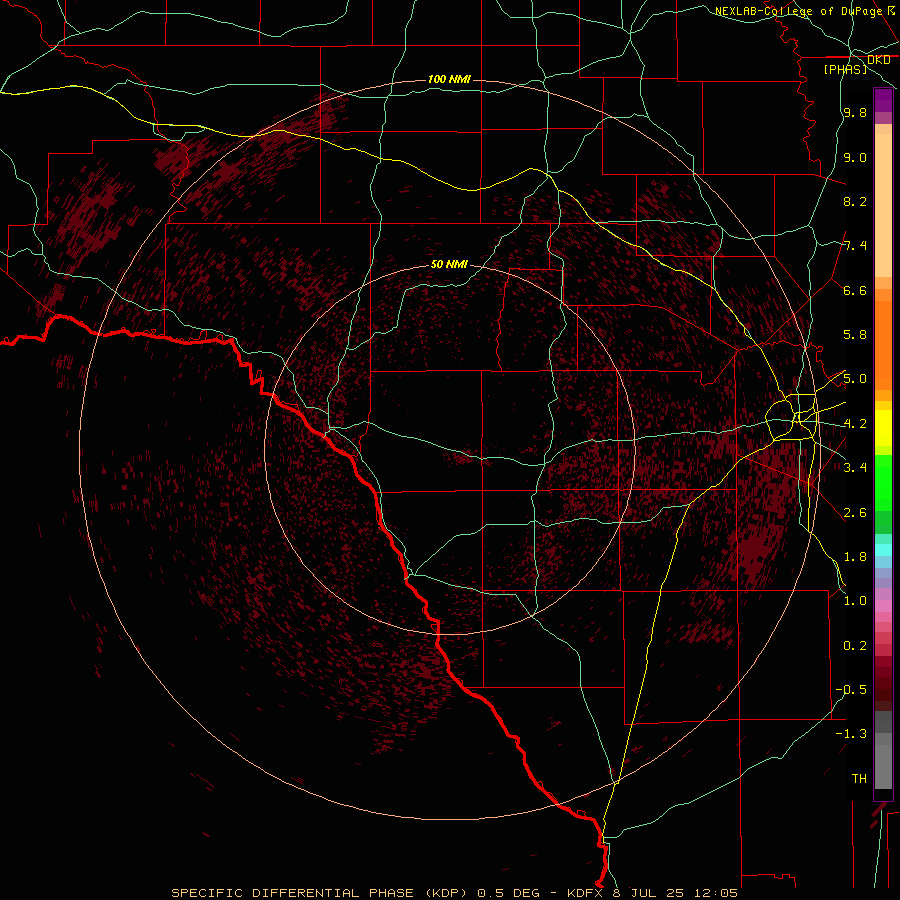Image resolution: width=900 pixels, height=900 pixels.
Task: Pick the bright green segment of color bar
Action: click(883, 483)
